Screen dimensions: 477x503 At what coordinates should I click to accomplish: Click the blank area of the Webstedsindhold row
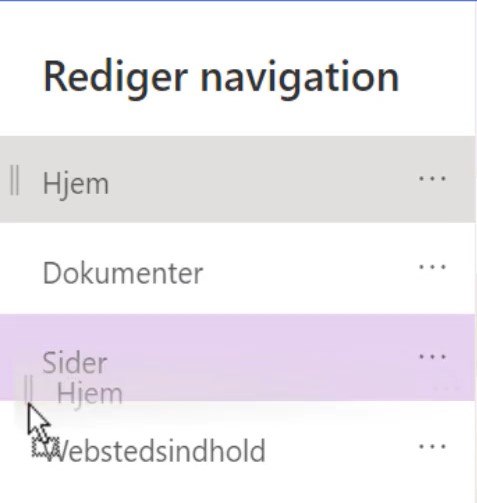tap(340, 450)
